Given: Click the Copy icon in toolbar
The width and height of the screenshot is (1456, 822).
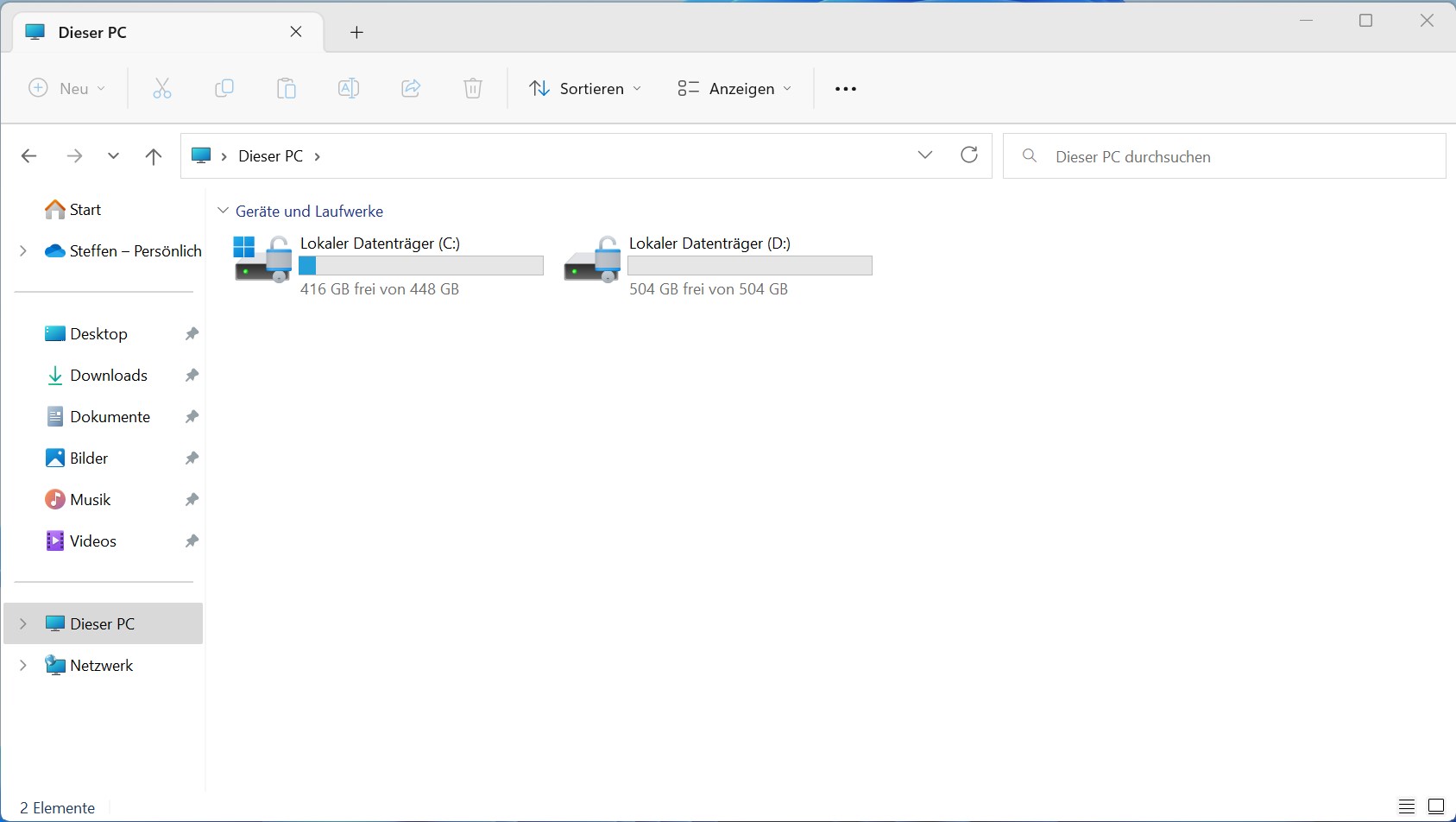Looking at the screenshot, I should click(224, 88).
